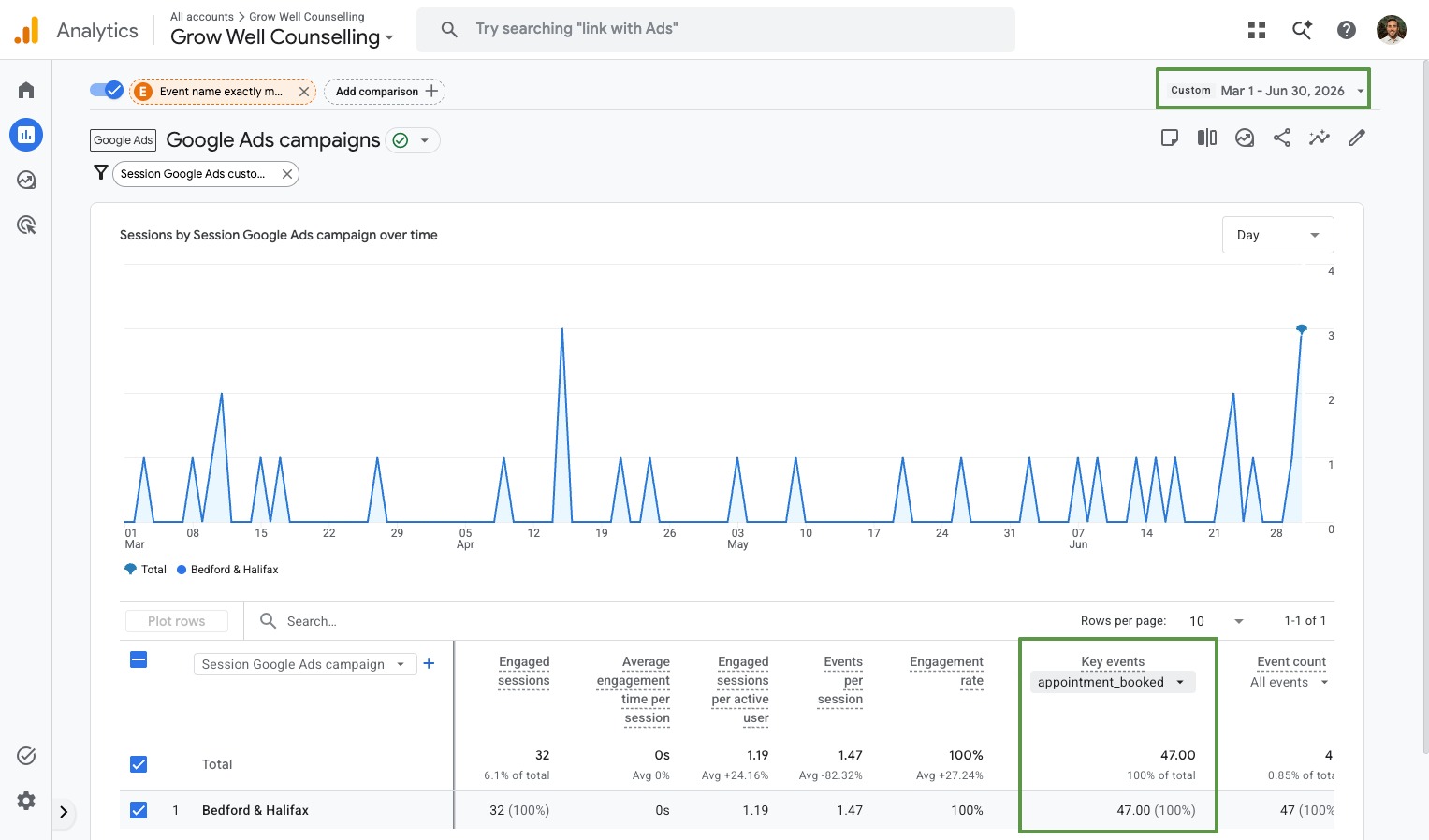Remove the Event name comparison chip
This screenshot has height=840, width=1429.
coord(303,92)
